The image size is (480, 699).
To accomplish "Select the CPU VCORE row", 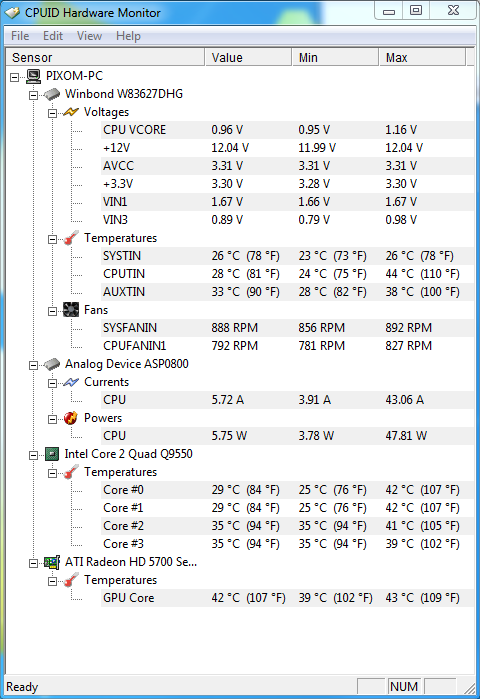I will 287,130.
